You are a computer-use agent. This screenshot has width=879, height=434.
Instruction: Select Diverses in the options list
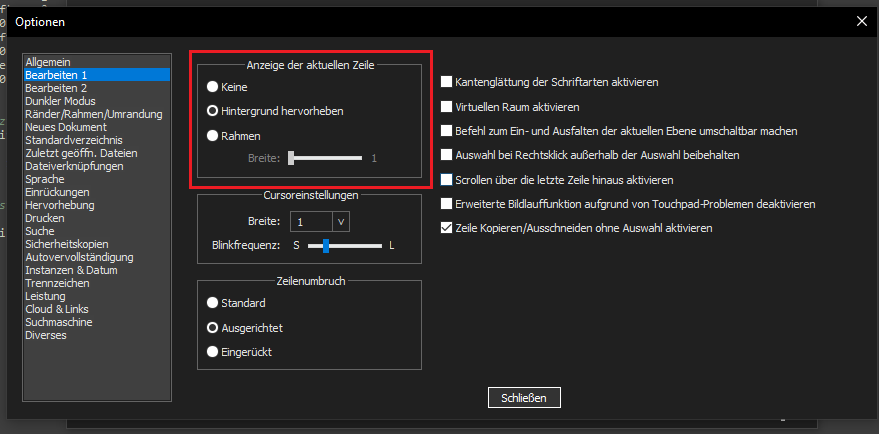click(x=97, y=335)
